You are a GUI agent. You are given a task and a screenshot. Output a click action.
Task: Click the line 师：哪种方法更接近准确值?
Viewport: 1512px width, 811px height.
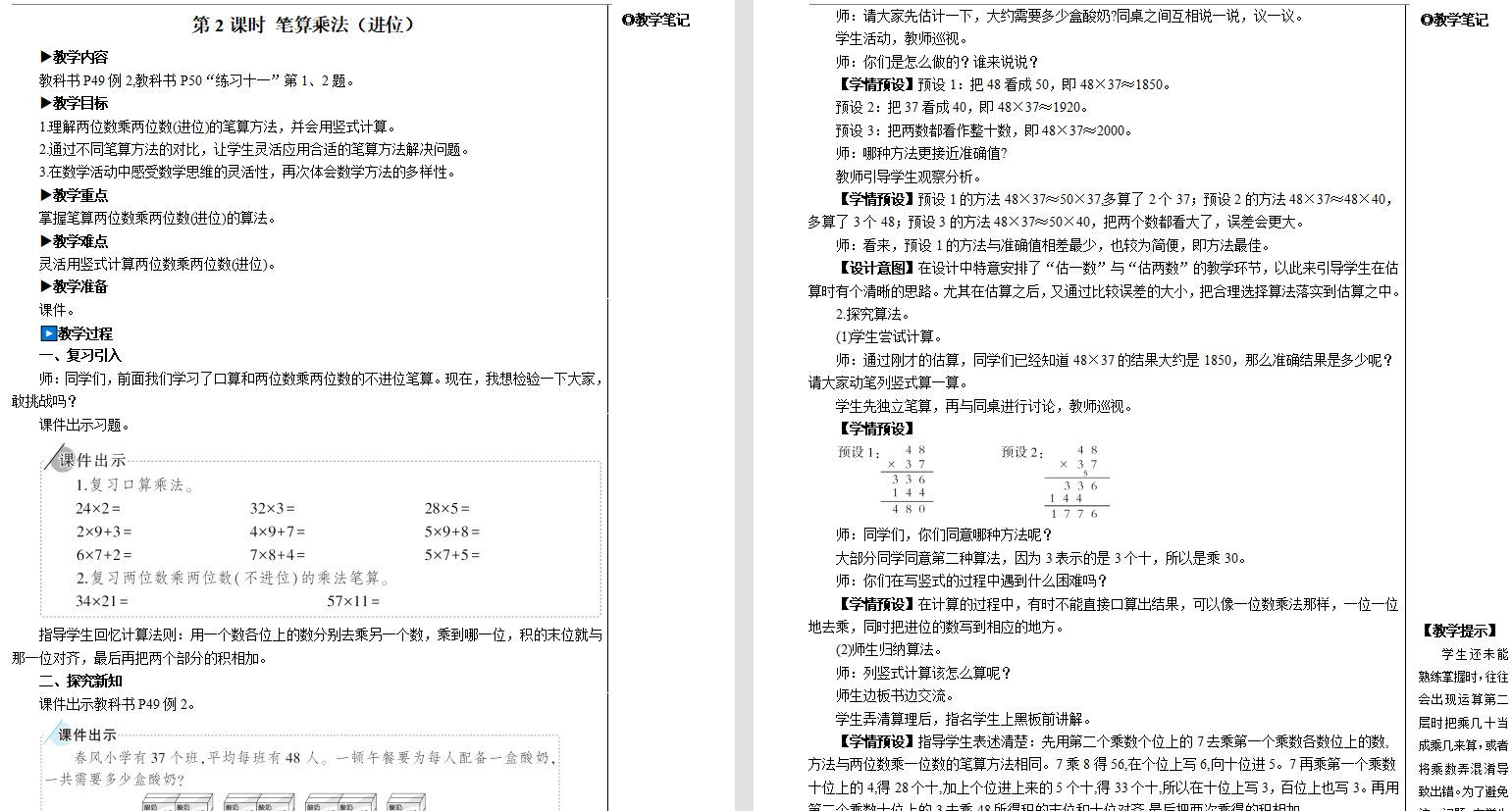coord(921,153)
